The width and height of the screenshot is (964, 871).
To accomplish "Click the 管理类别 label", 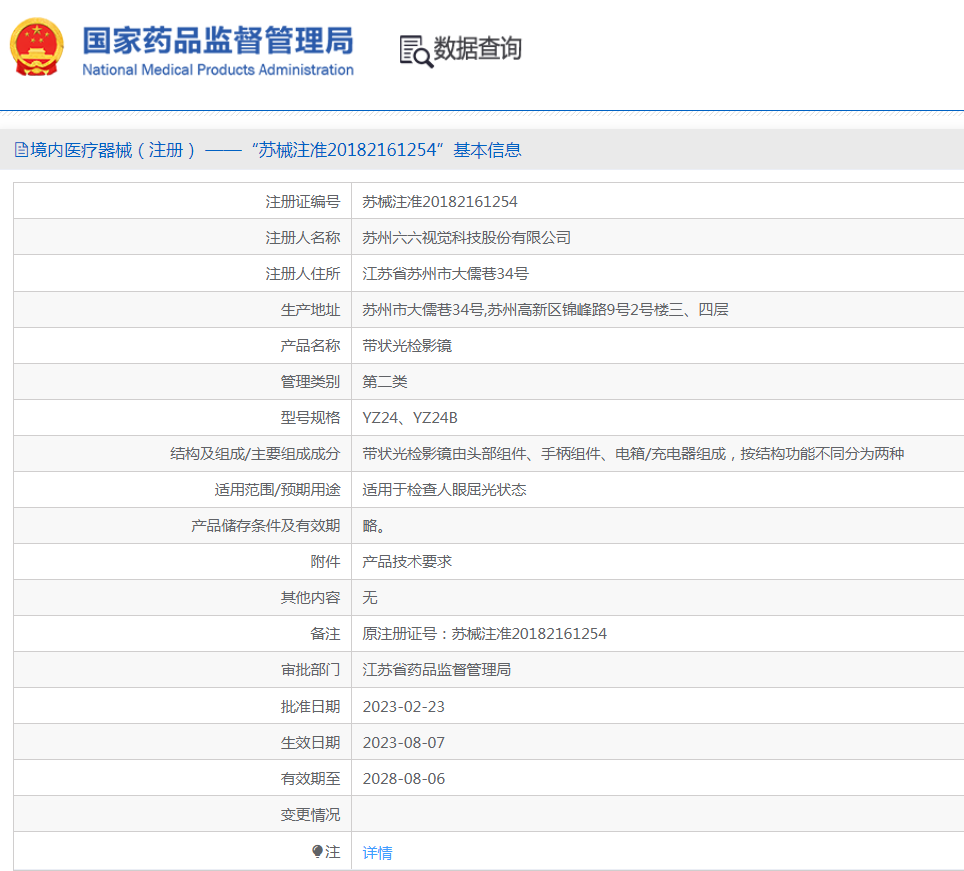I will pos(310,382).
